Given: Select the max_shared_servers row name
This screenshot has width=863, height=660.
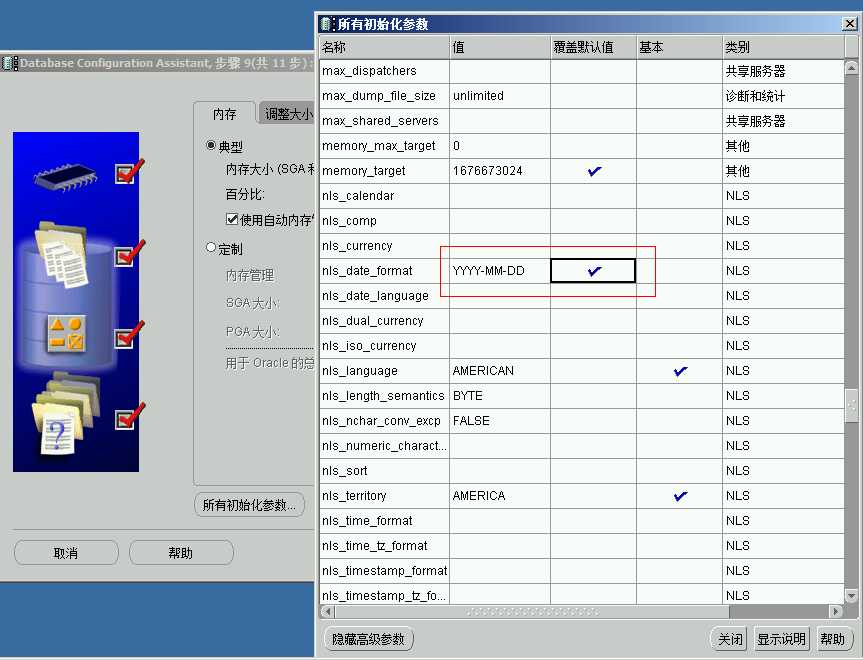Looking at the screenshot, I should point(384,121).
